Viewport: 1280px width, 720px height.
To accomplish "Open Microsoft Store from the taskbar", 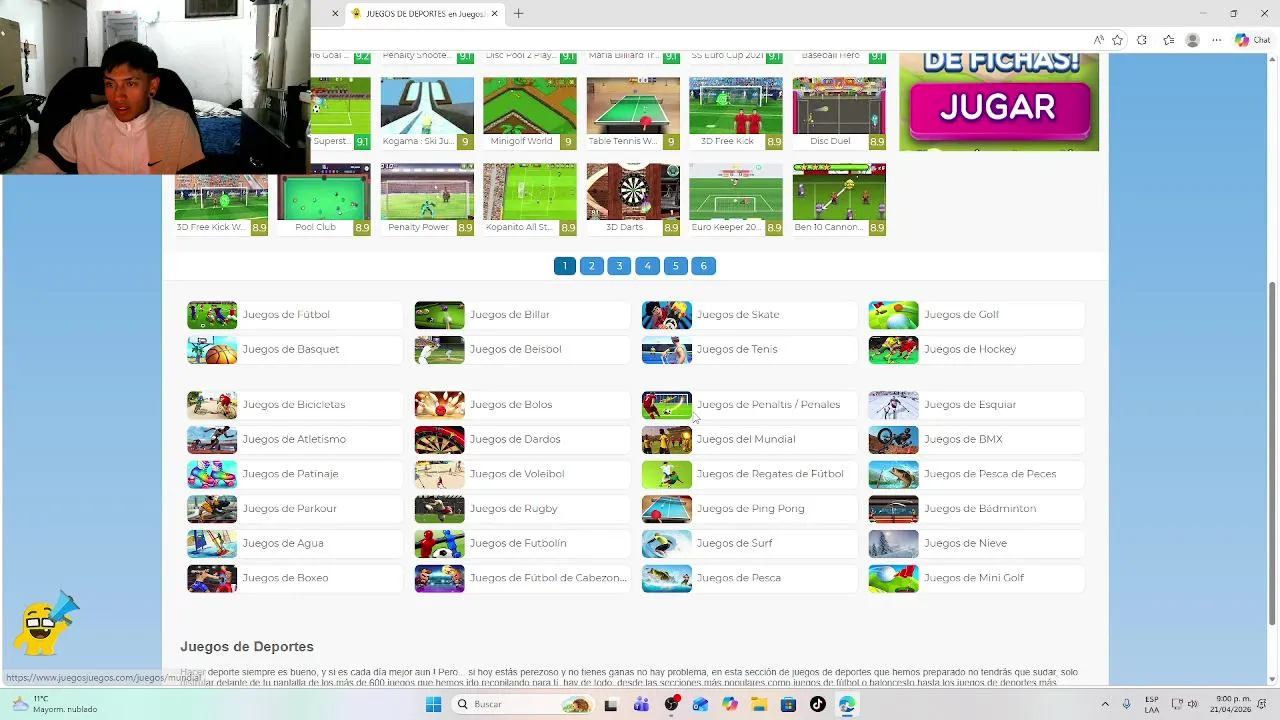I will (x=788, y=704).
